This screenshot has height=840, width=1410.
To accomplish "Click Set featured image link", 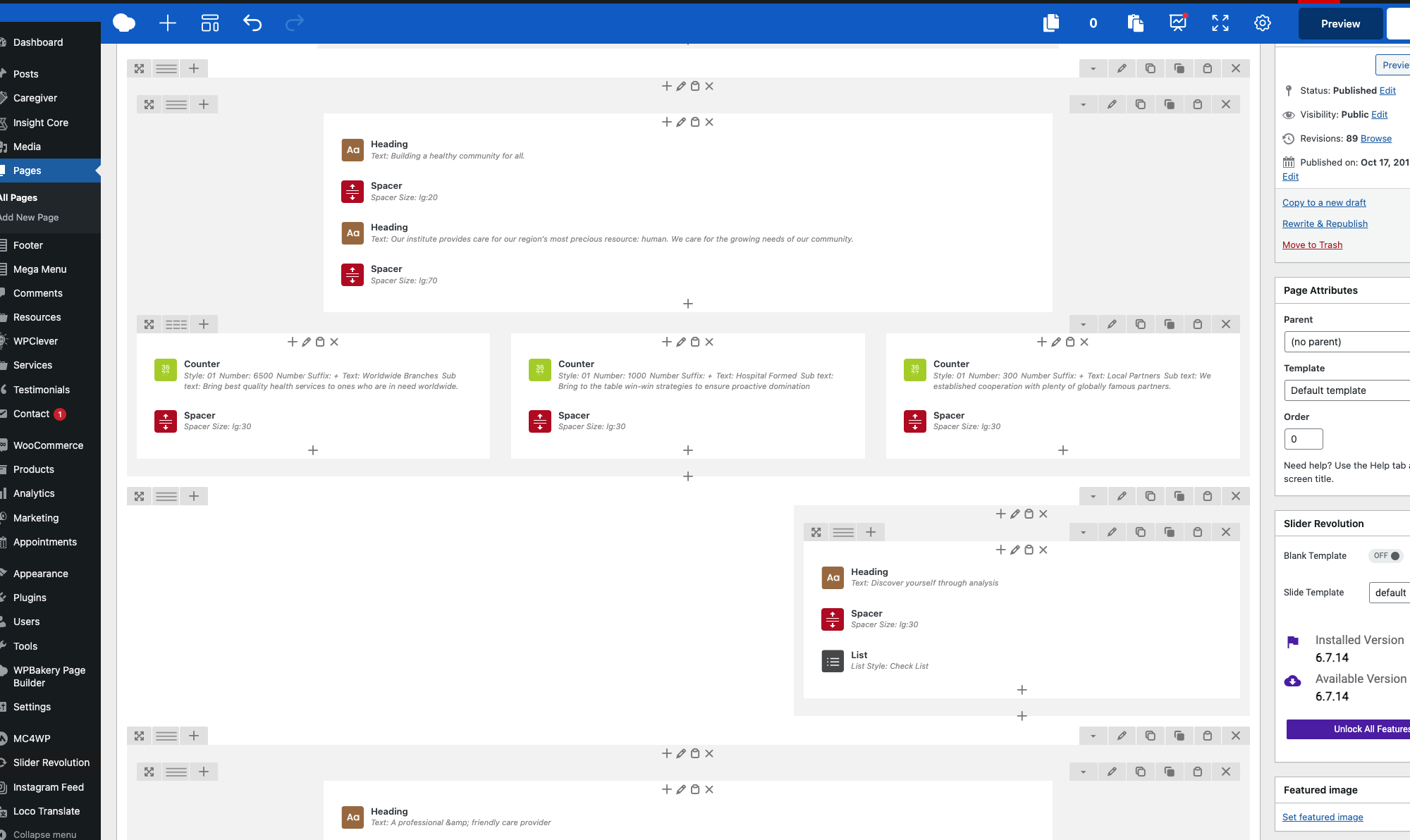I will 1323,817.
